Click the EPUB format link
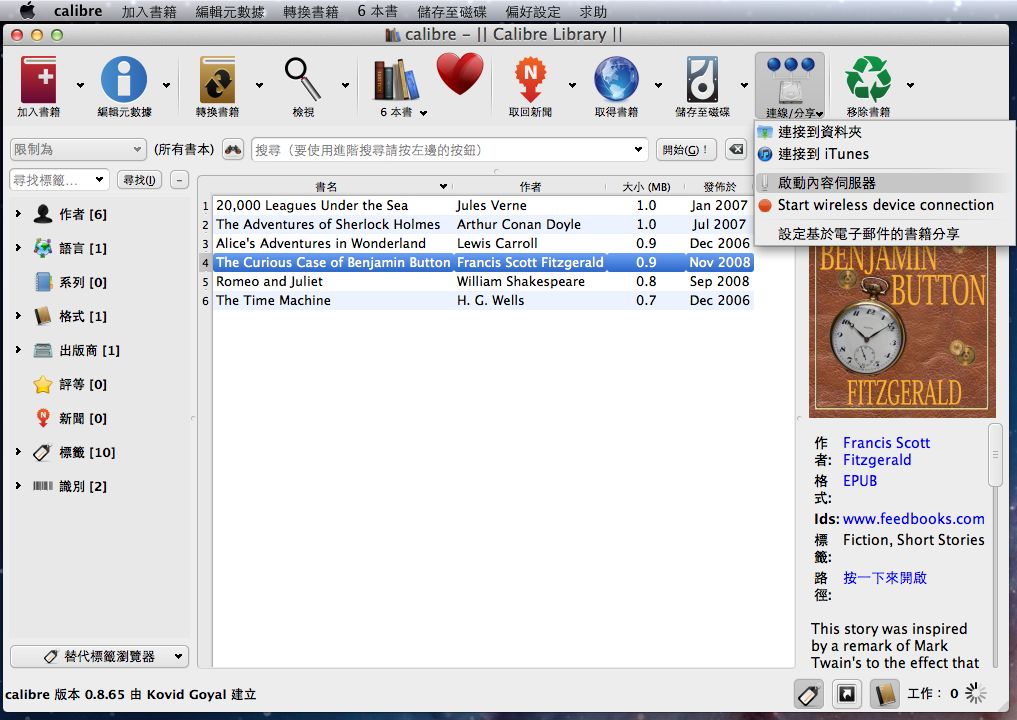The image size is (1017, 720). click(860, 481)
